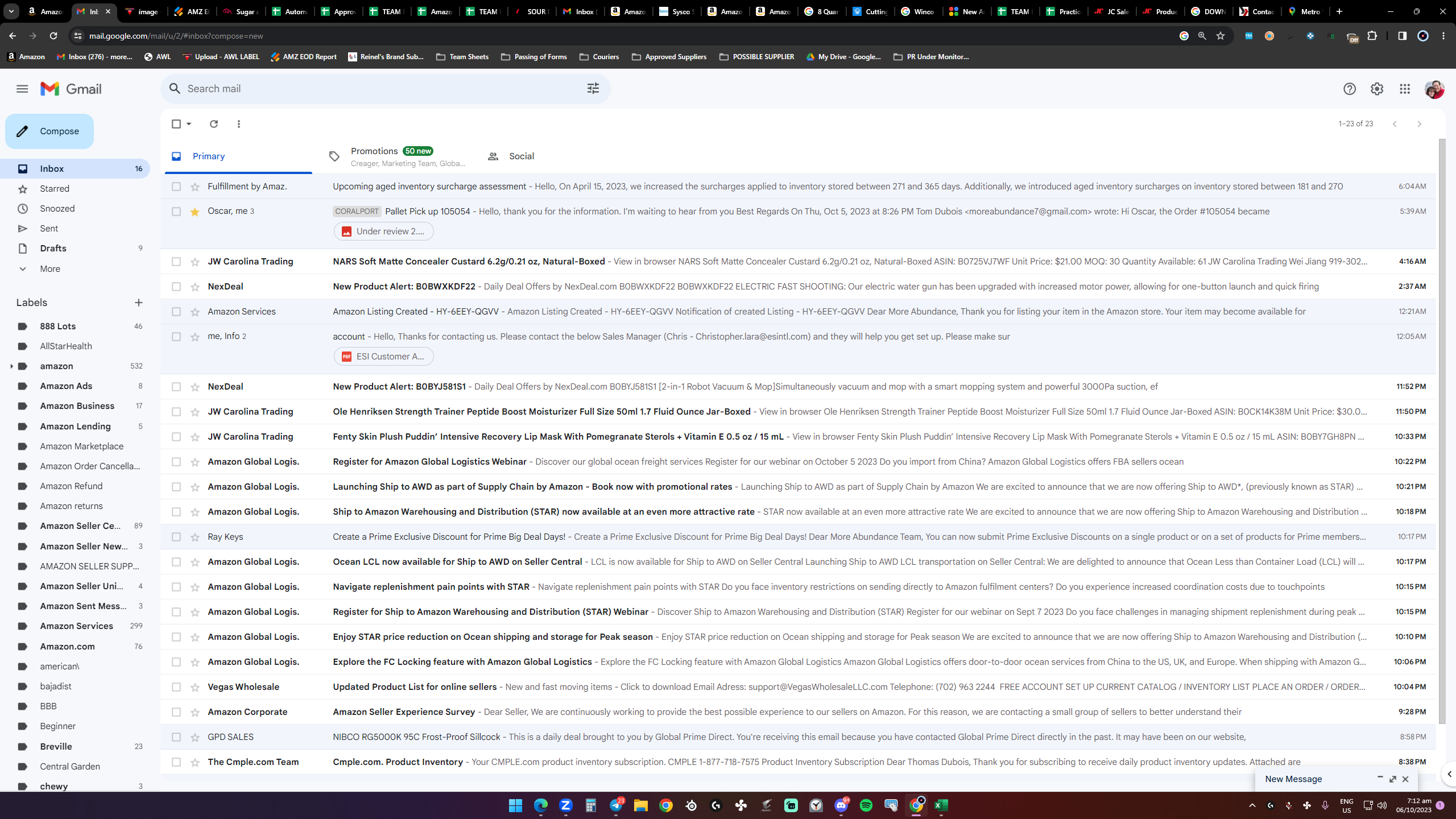Screen dimensions: 1456x819
Task: Open Windows Start menu
Action: (x=516, y=805)
